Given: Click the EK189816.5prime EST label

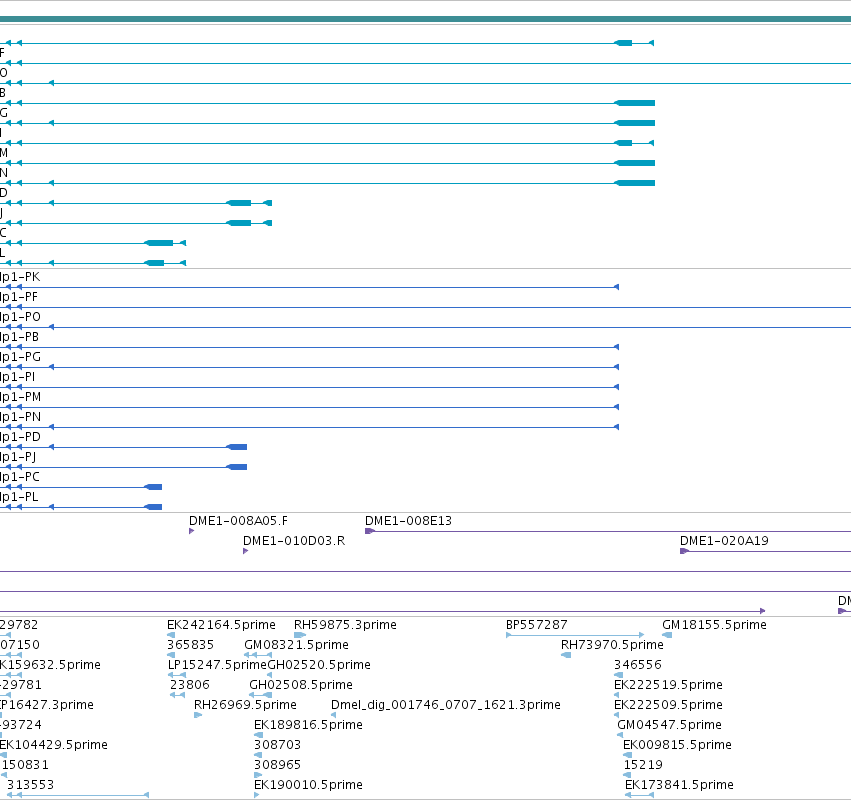Looking at the screenshot, I should pos(308,726).
